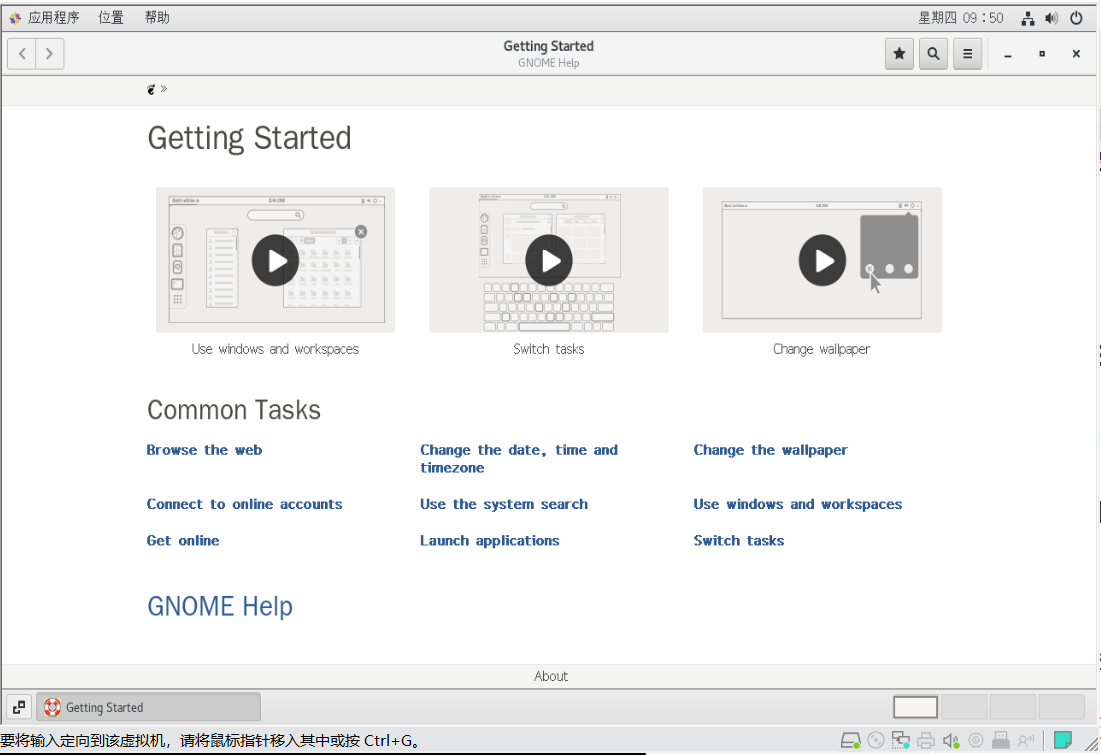Image resolution: width=1101 pixels, height=755 pixels.
Task: Click the VM USB device status icon
Action: coord(1001,740)
